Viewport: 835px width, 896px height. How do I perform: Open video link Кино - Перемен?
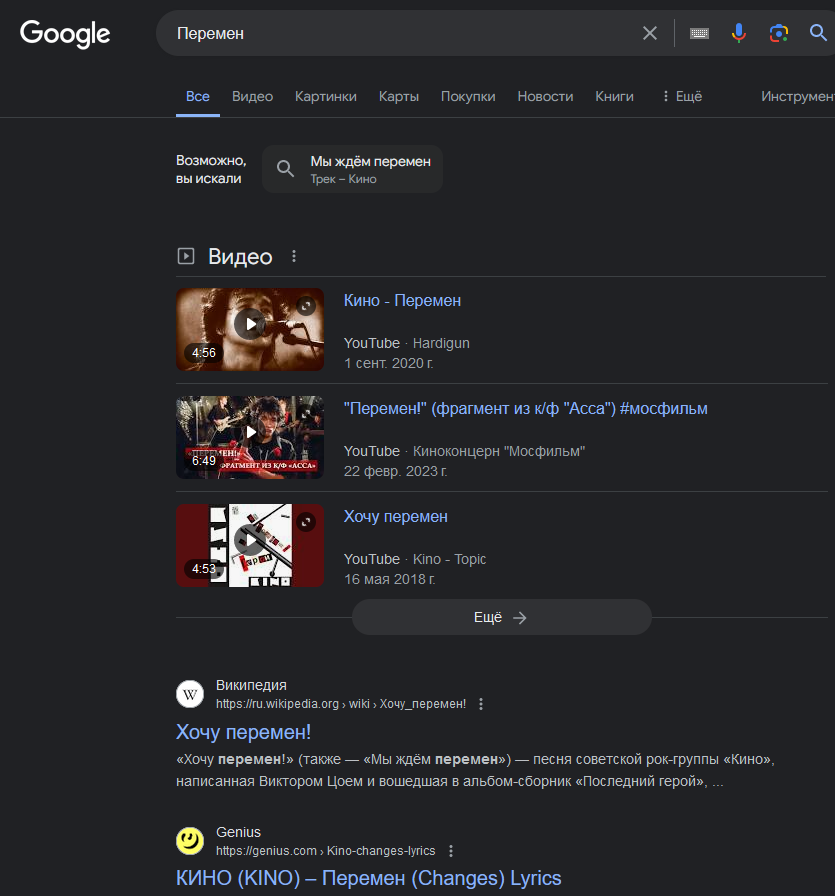pos(402,301)
